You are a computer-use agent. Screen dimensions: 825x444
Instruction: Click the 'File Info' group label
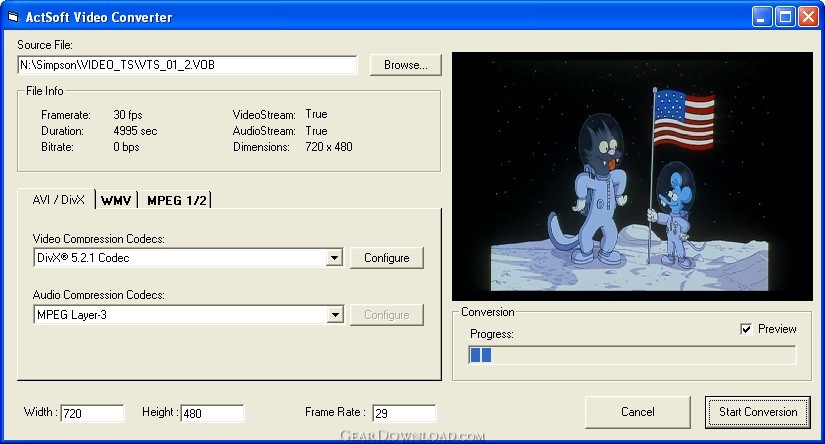(x=45, y=91)
